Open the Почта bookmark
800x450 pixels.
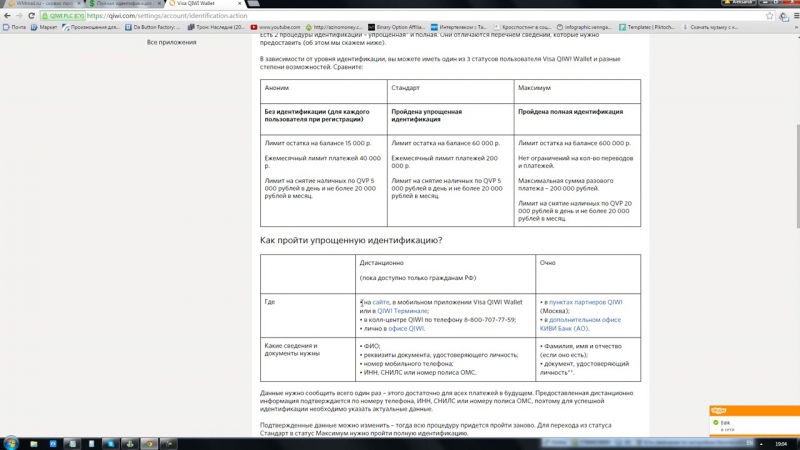(x=16, y=27)
